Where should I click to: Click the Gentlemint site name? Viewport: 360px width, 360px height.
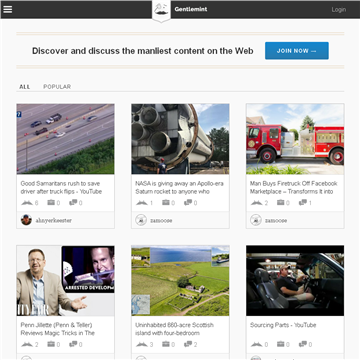pyautogui.click(x=191, y=9)
